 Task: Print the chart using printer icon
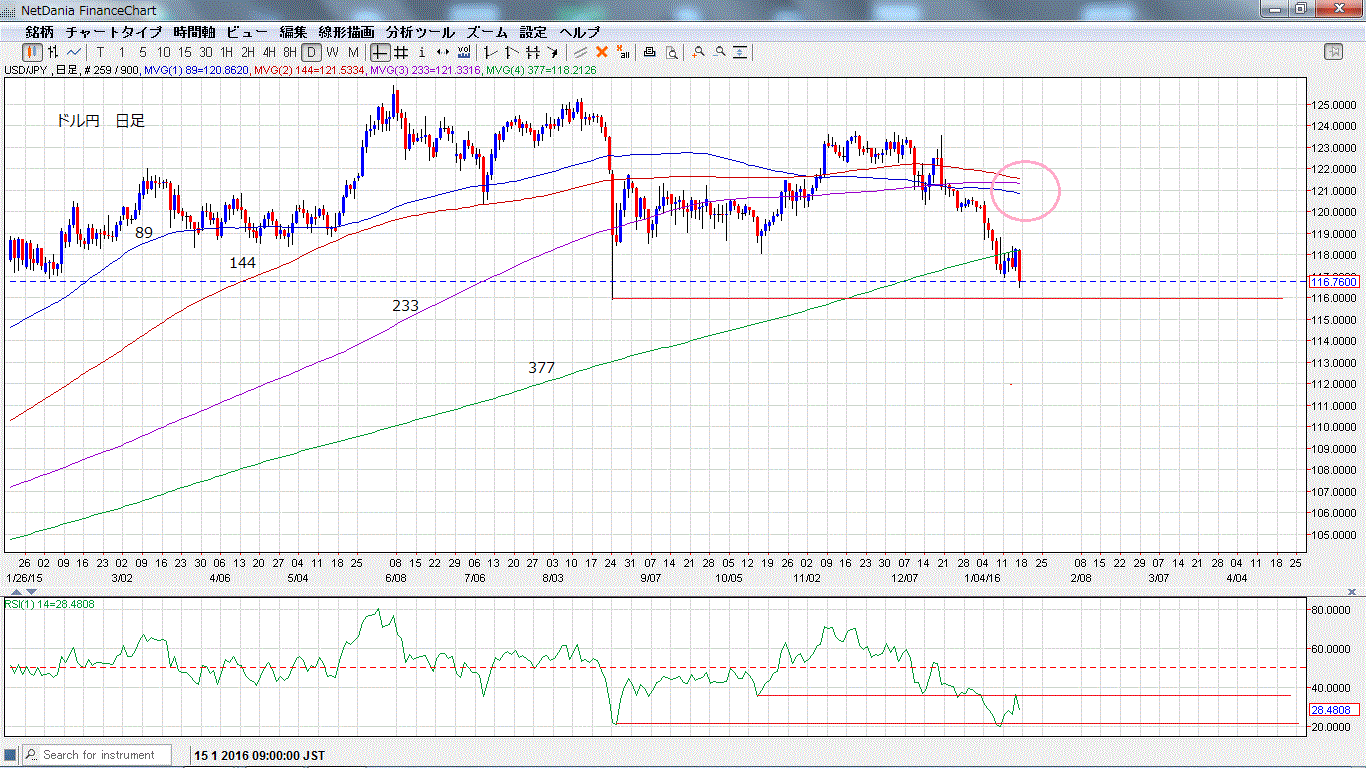pos(649,52)
